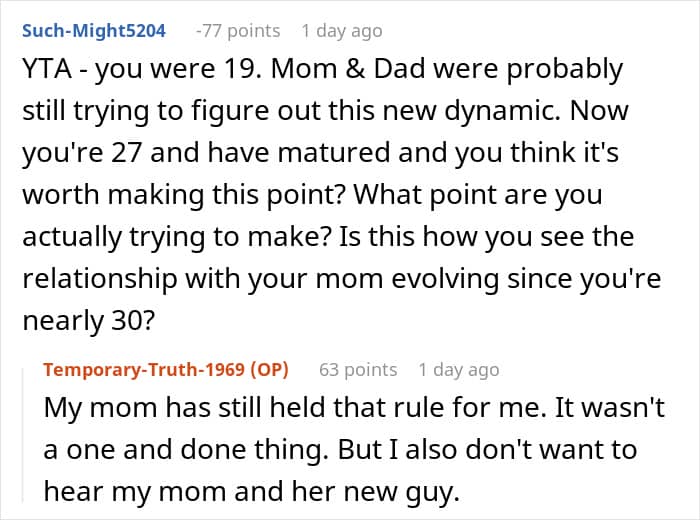Click the 63 points score
Image resolution: width=700 pixels, height=520 pixels.
(x=358, y=370)
